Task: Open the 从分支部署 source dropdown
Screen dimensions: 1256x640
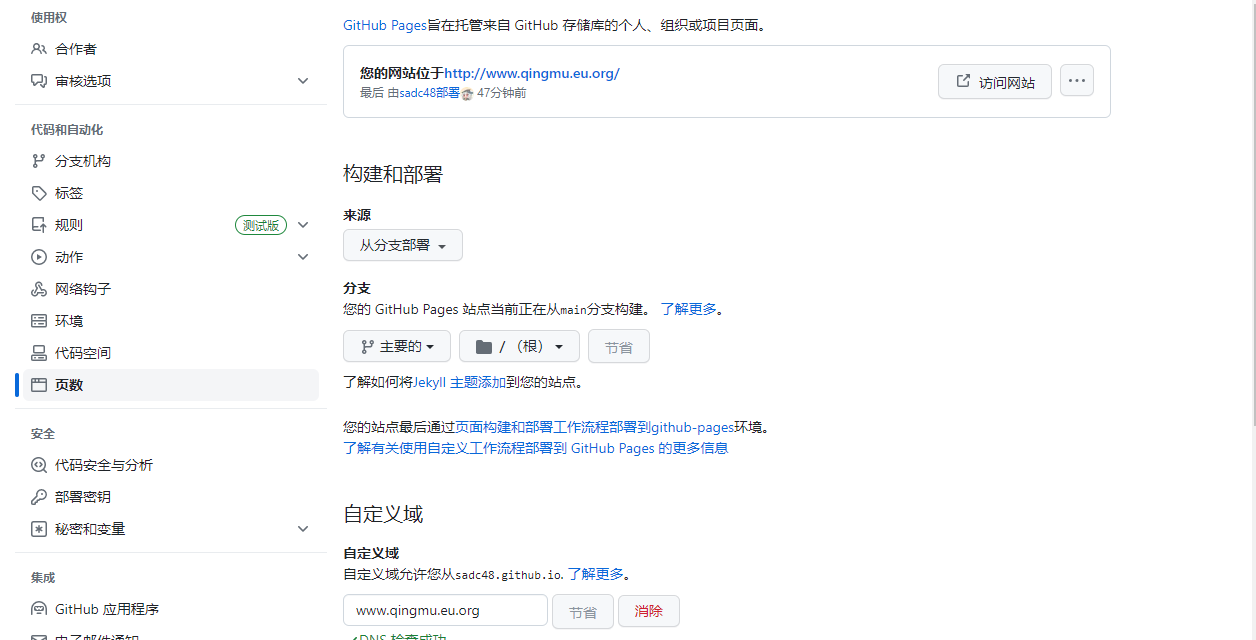Action: [403, 245]
